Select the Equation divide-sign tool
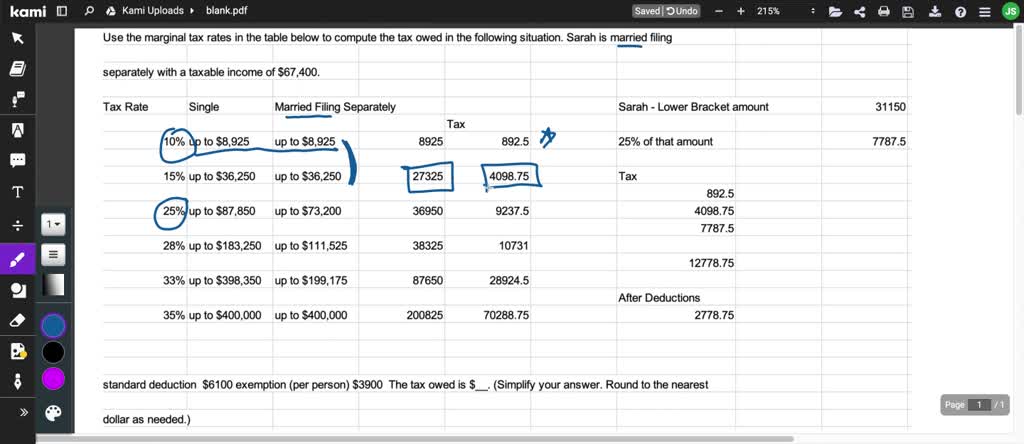 (18, 225)
